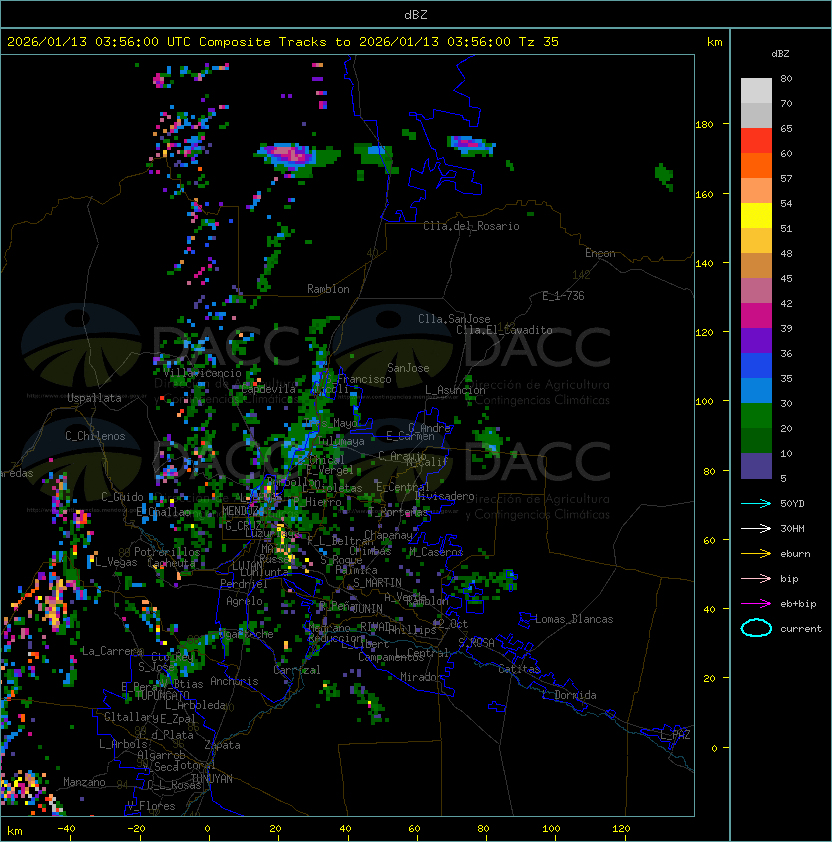Select the light gray 80 dBZ legend swatch
This screenshot has height=842, width=832.
756,90
